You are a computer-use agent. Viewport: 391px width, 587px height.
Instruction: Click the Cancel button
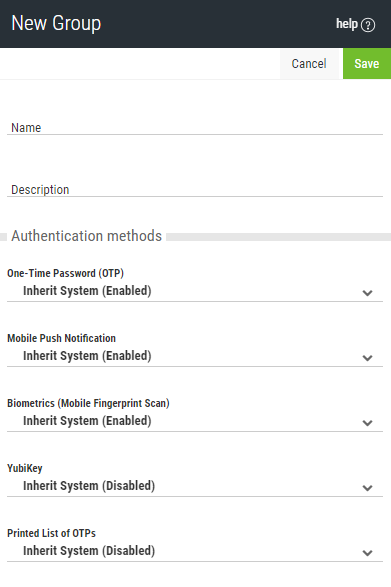[x=309, y=64]
